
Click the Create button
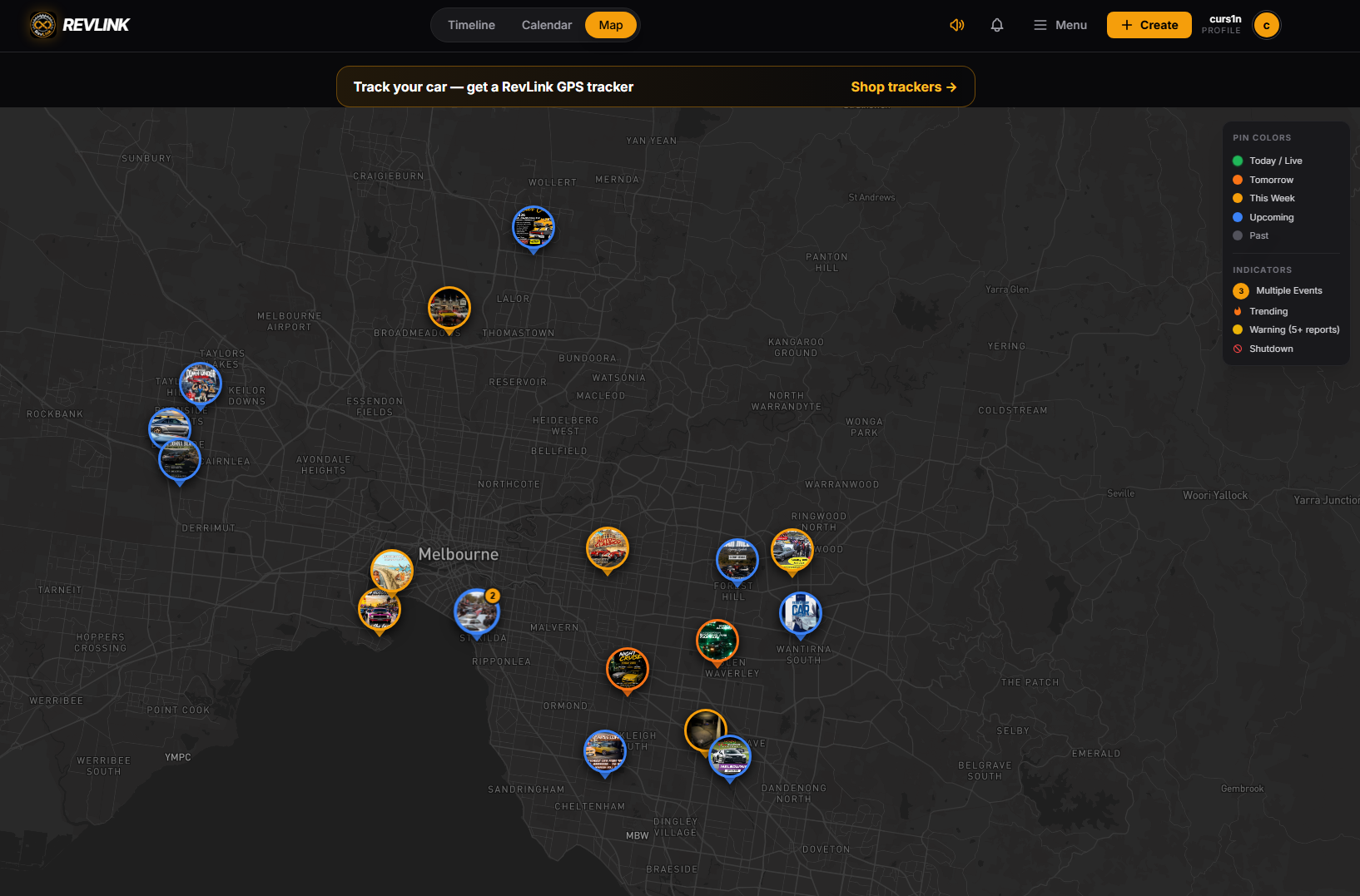click(1149, 25)
